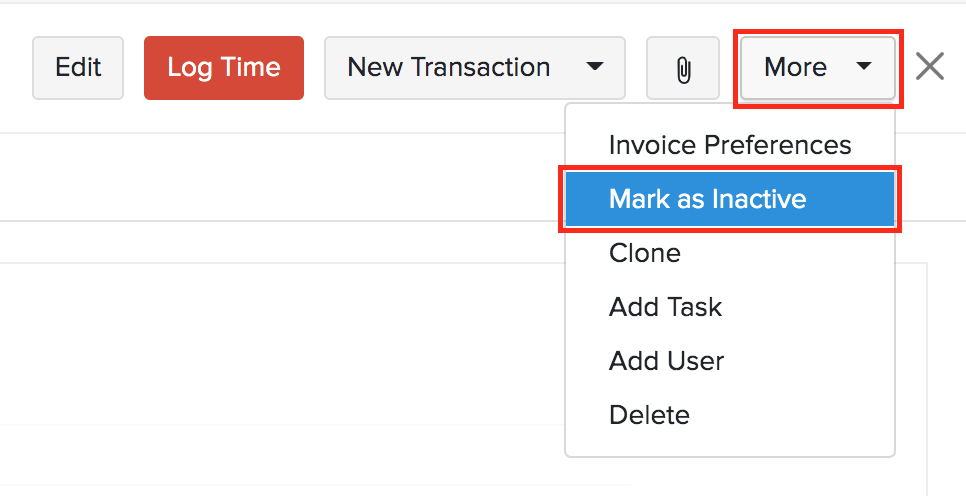Dismiss the view using the gray X

tap(930, 68)
